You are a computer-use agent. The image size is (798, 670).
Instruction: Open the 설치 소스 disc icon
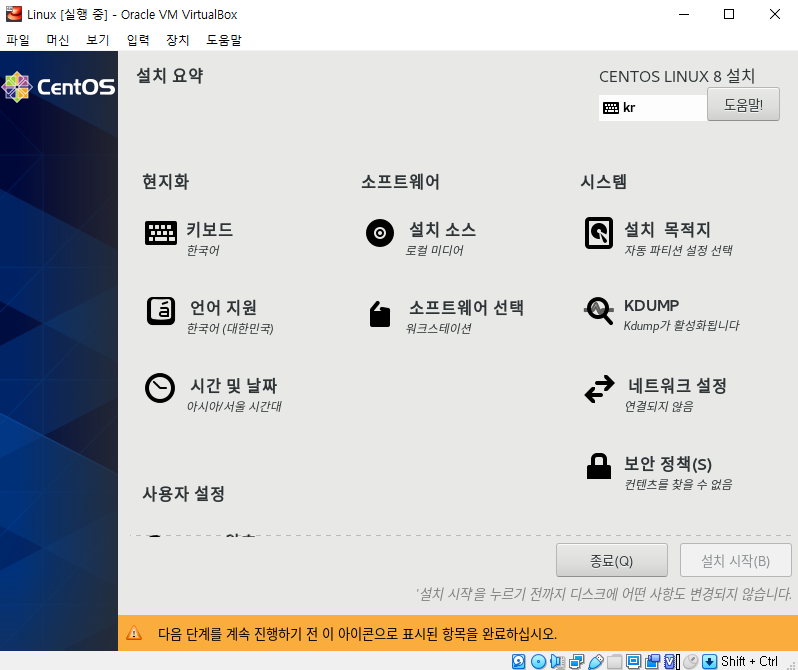380,233
